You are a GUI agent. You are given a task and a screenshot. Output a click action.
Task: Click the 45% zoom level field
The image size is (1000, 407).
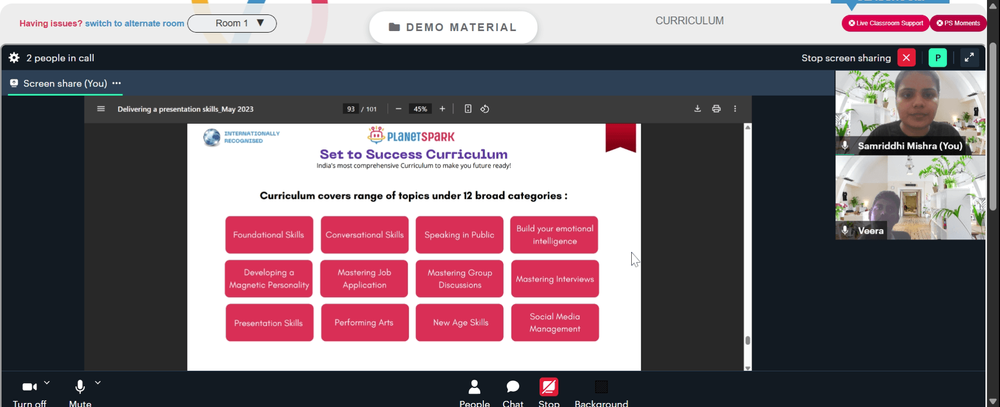(420, 109)
